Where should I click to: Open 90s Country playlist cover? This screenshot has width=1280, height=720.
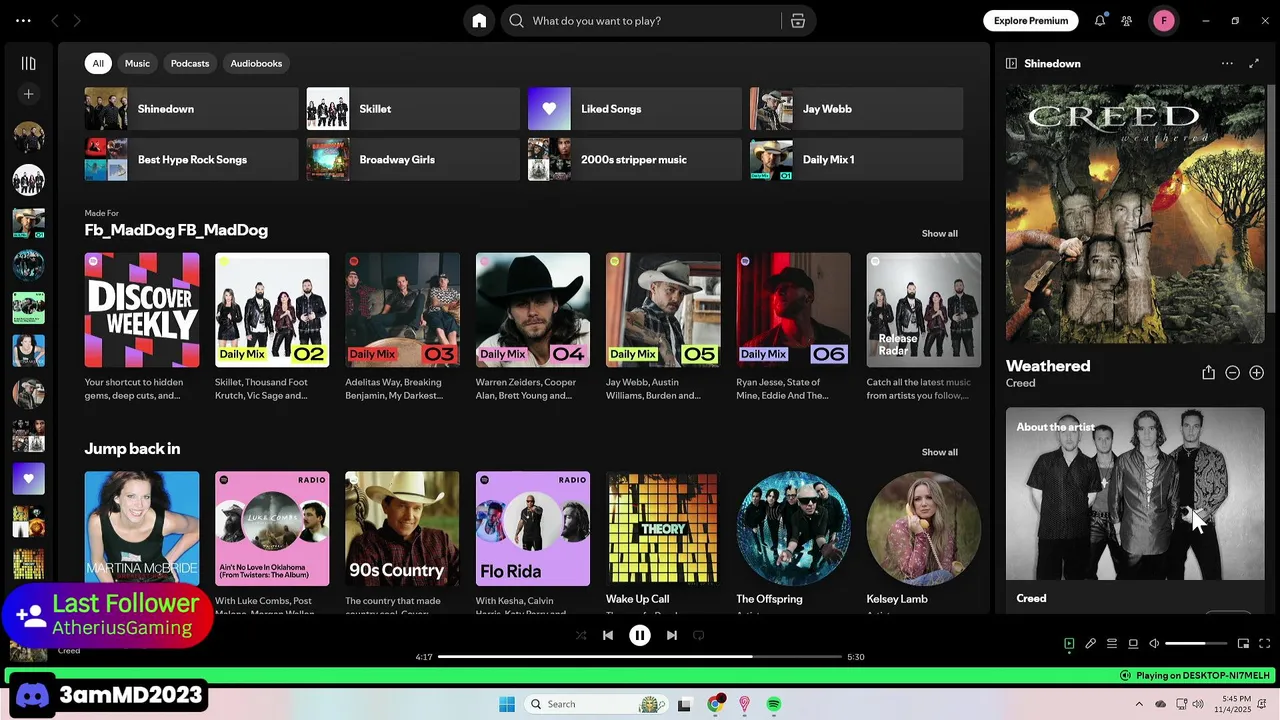point(402,529)
